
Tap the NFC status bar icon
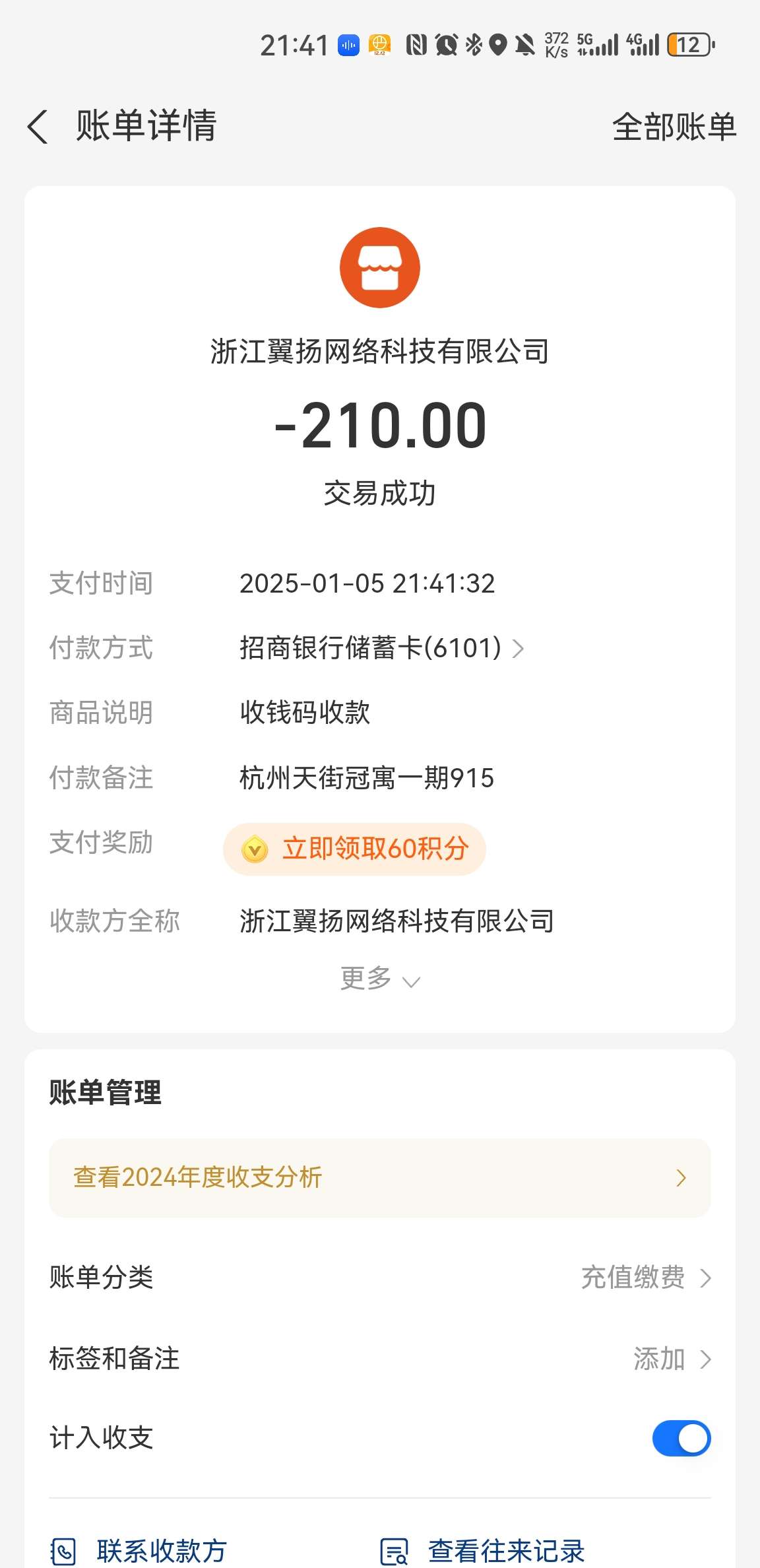[x=416, y=45]
